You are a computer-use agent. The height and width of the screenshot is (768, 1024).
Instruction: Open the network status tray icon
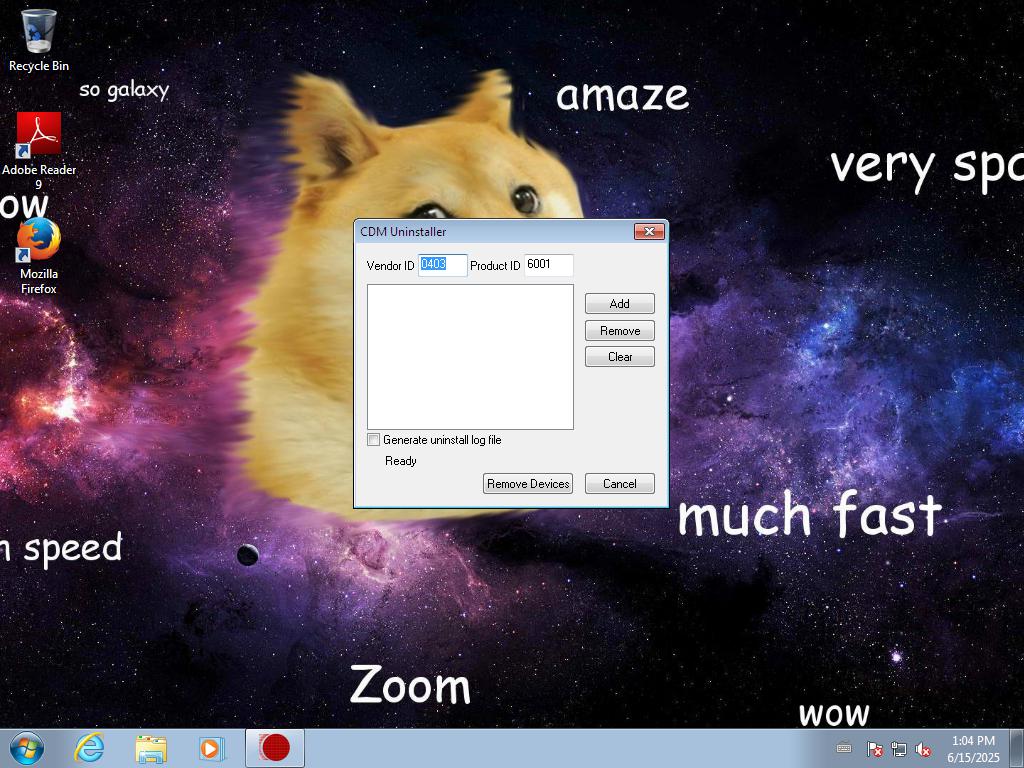(x=899, y=749)
